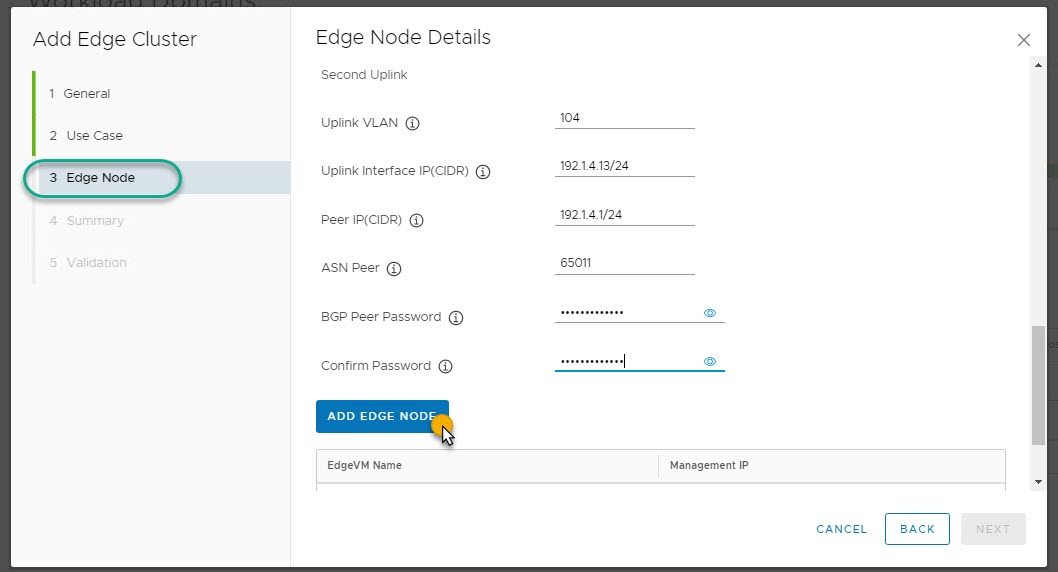Close the Add Edge Cluster dialog
Viewport: 1058px width, 572px height.
coord(1023,40)
